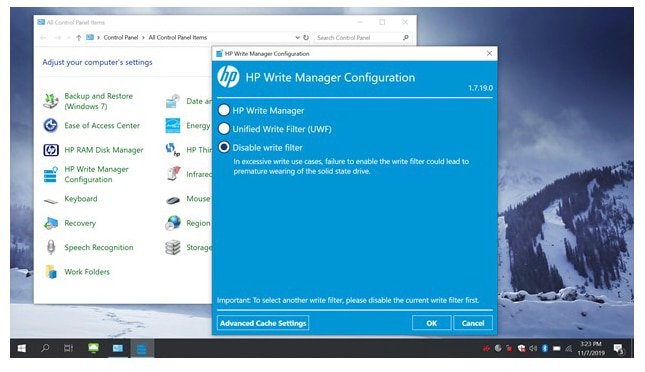645x372 pixels.
Task: Open the Recovery link text
Action: point(80,223)
